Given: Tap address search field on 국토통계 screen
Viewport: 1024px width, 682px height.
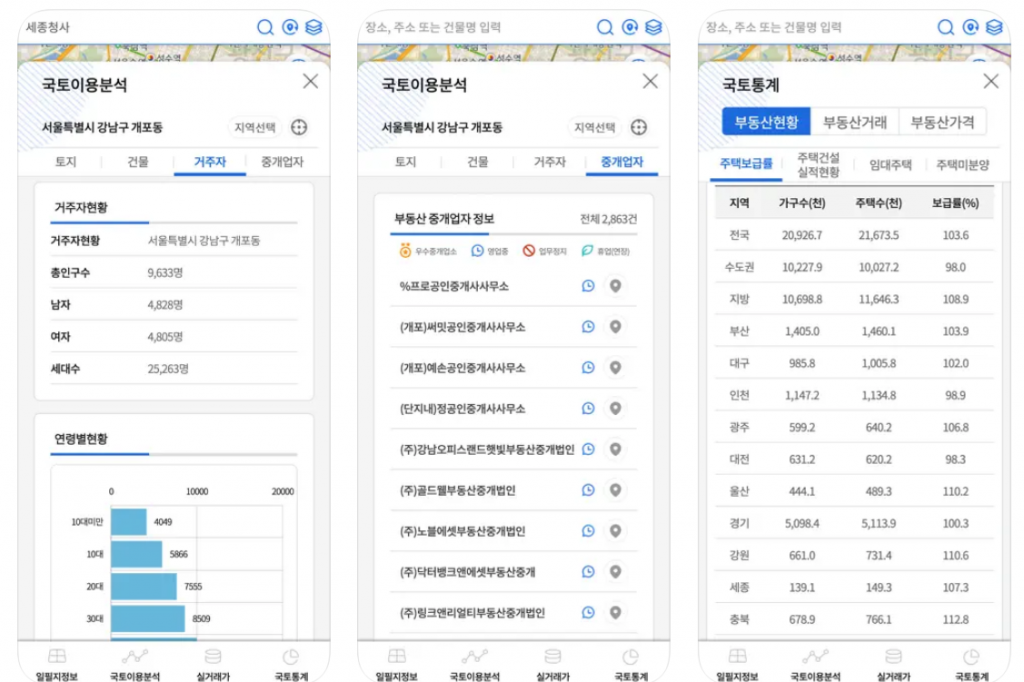Looking at the screenshot, I should [818, 27].
